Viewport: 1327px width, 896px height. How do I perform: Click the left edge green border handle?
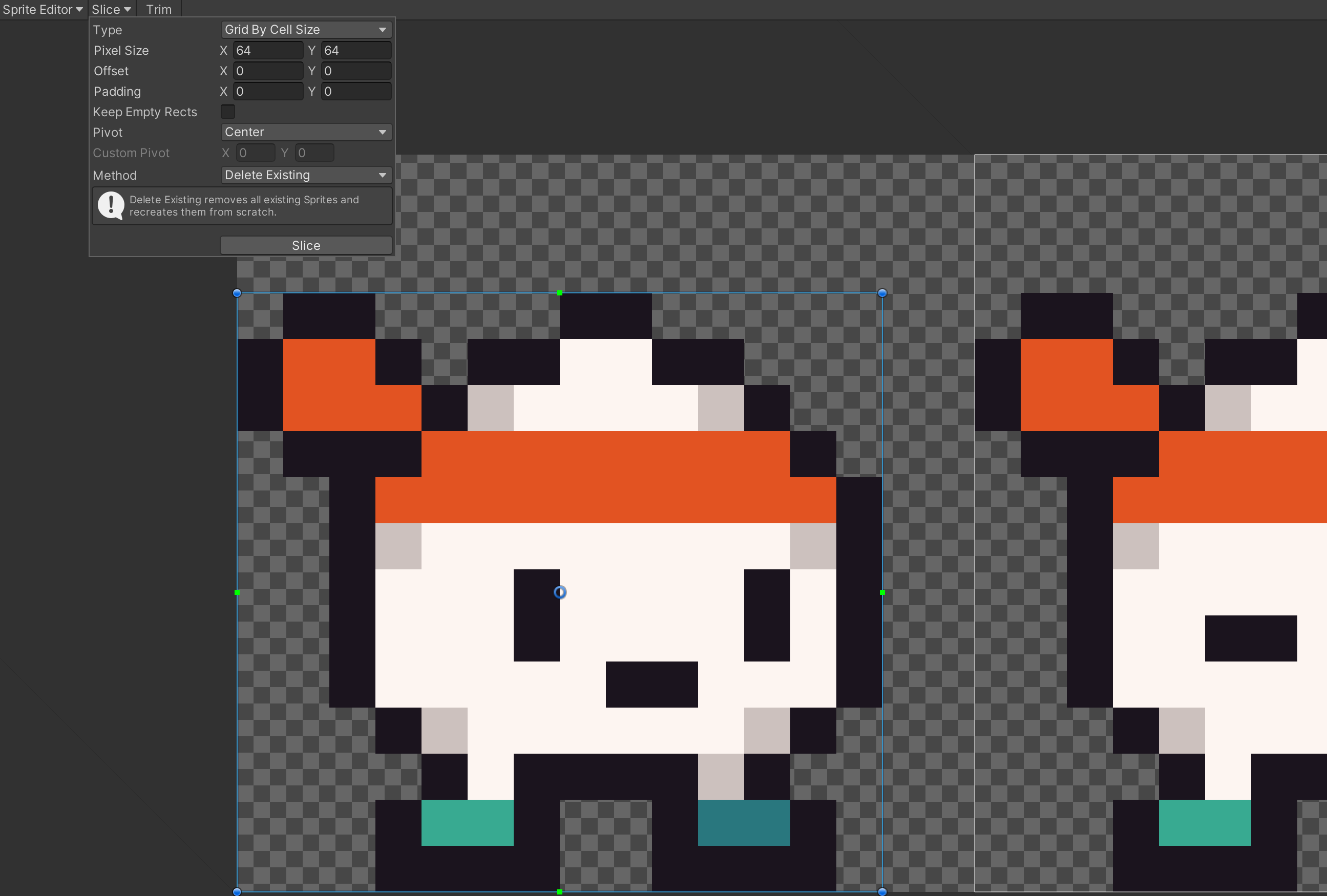point(238,592)
